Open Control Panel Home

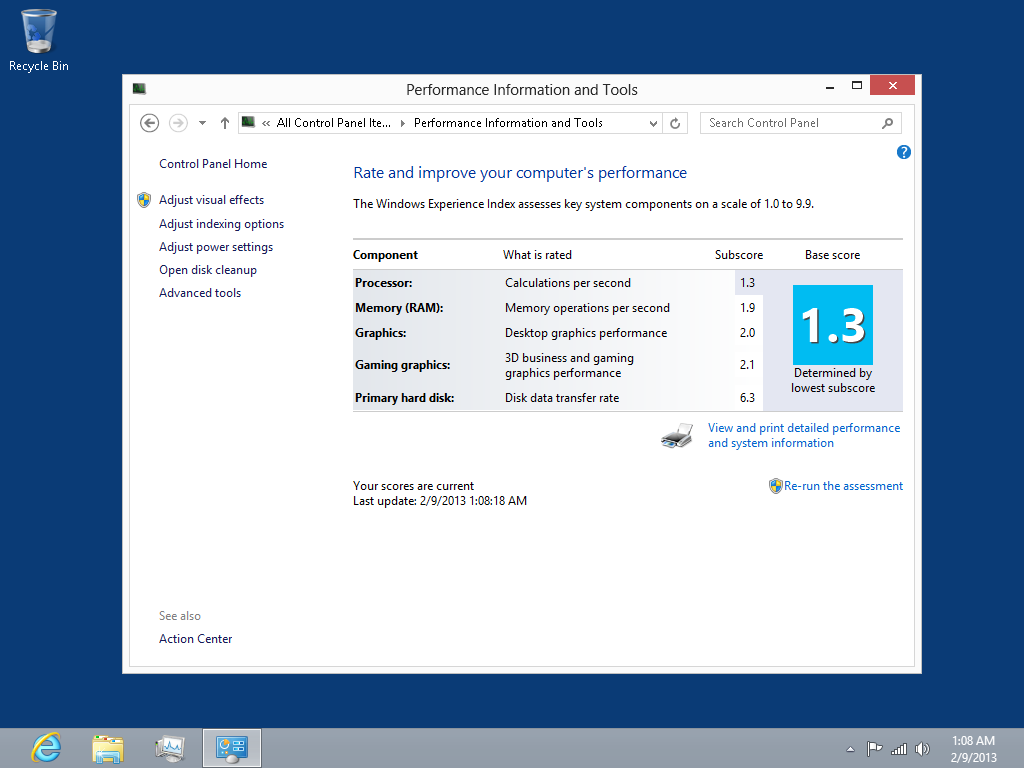pyautogui.click(x=213, y=164)
